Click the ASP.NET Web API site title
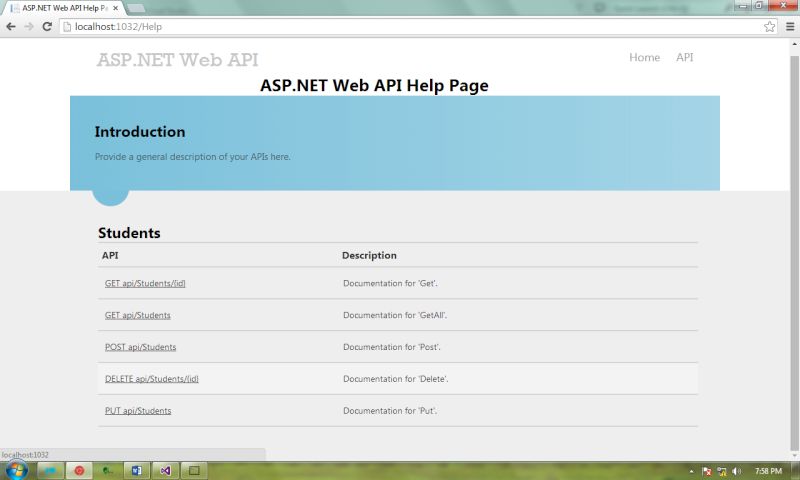This screenshot has height=480, width=800. point(178,60)
